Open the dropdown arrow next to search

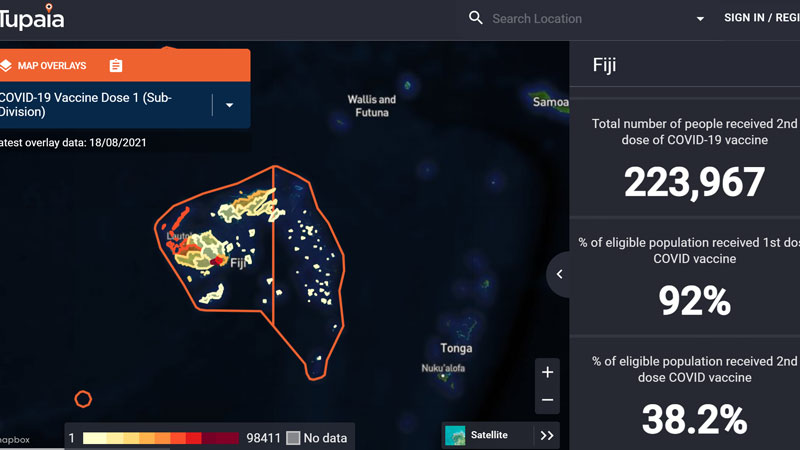(x=700, y=18)
